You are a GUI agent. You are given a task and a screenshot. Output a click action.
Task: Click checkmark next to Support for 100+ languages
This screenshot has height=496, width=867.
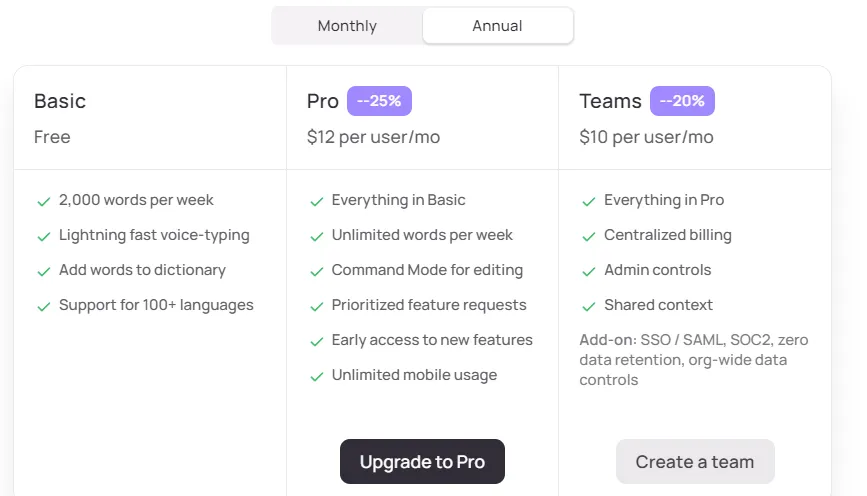(44, 306)
